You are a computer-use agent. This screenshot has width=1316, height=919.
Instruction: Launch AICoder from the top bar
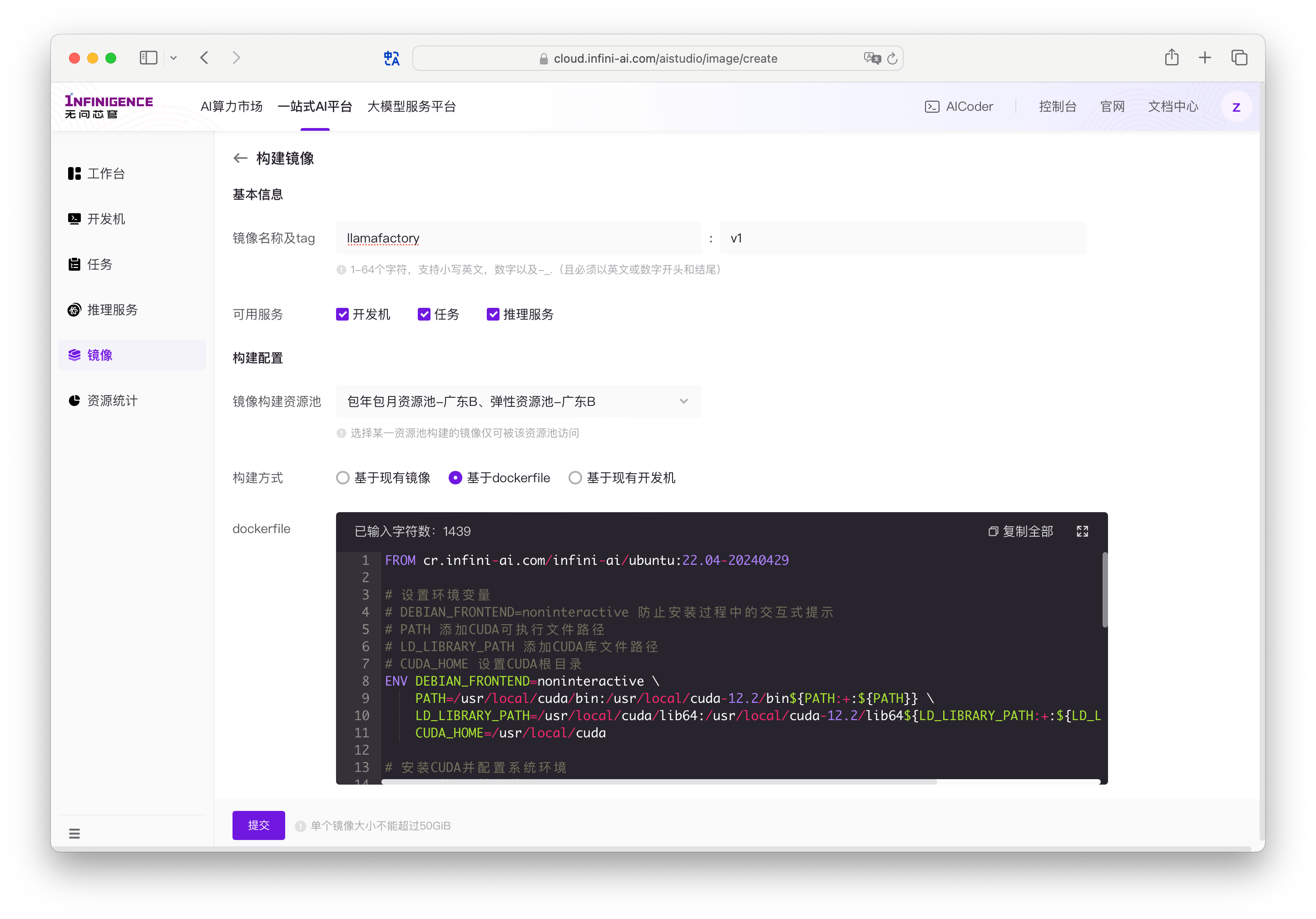959,107
